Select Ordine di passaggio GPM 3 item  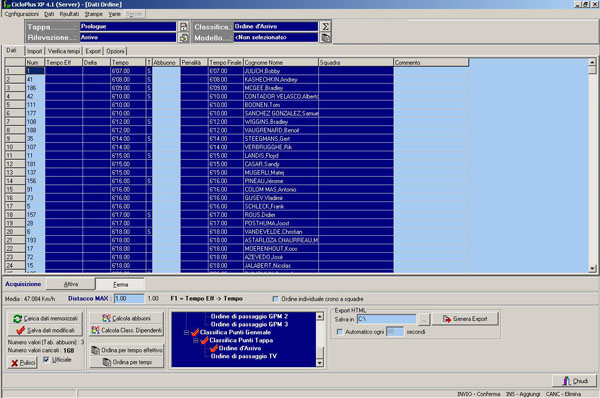(x=249, y=324)
